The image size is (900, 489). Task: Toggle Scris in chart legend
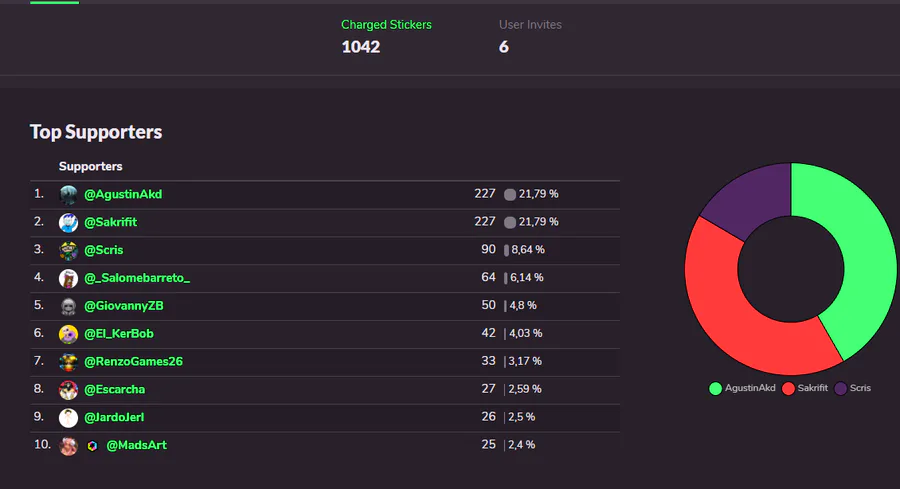[853, 388]
